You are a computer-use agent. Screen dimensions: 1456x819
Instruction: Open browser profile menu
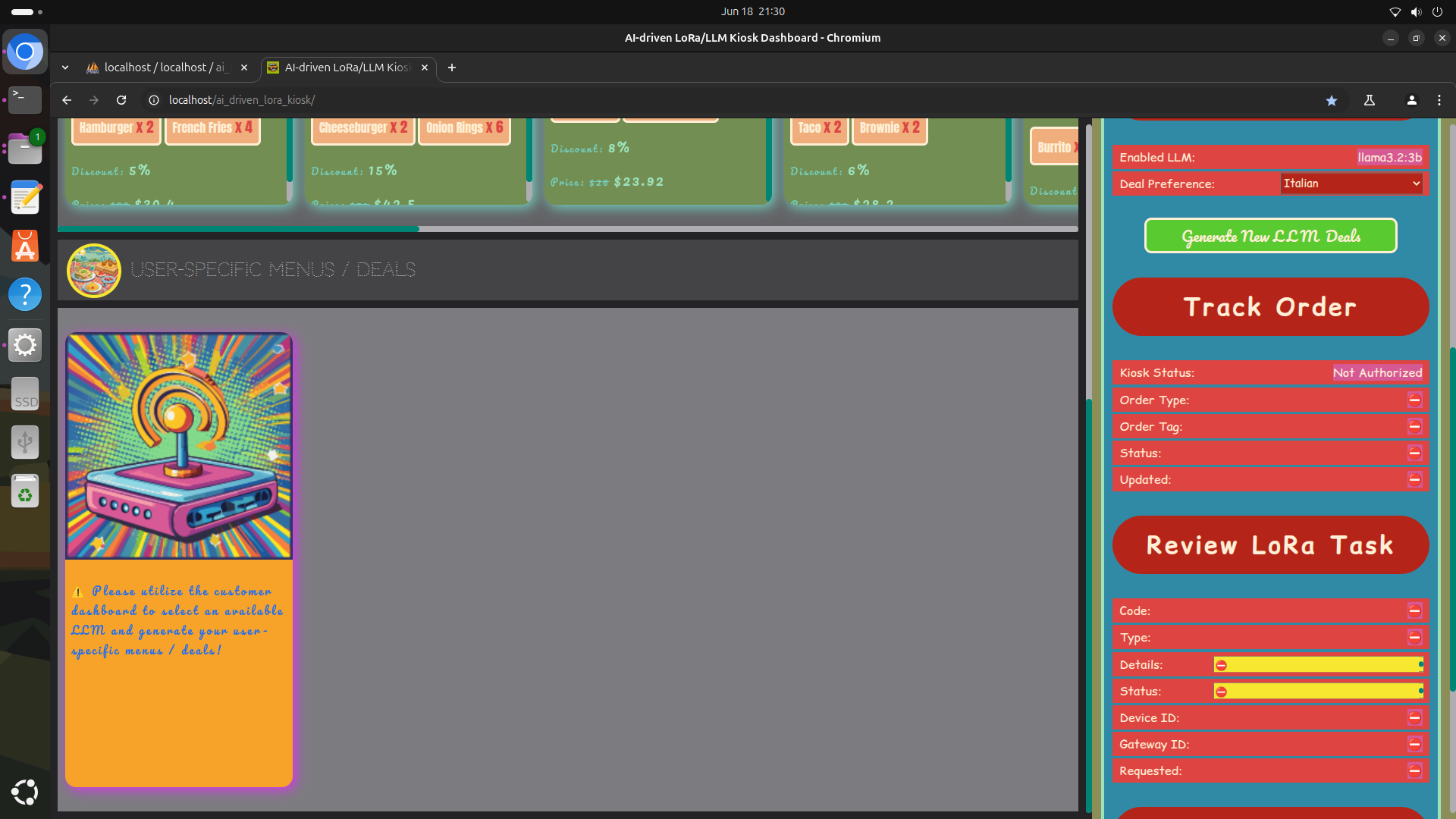[x=1412, y=100]
